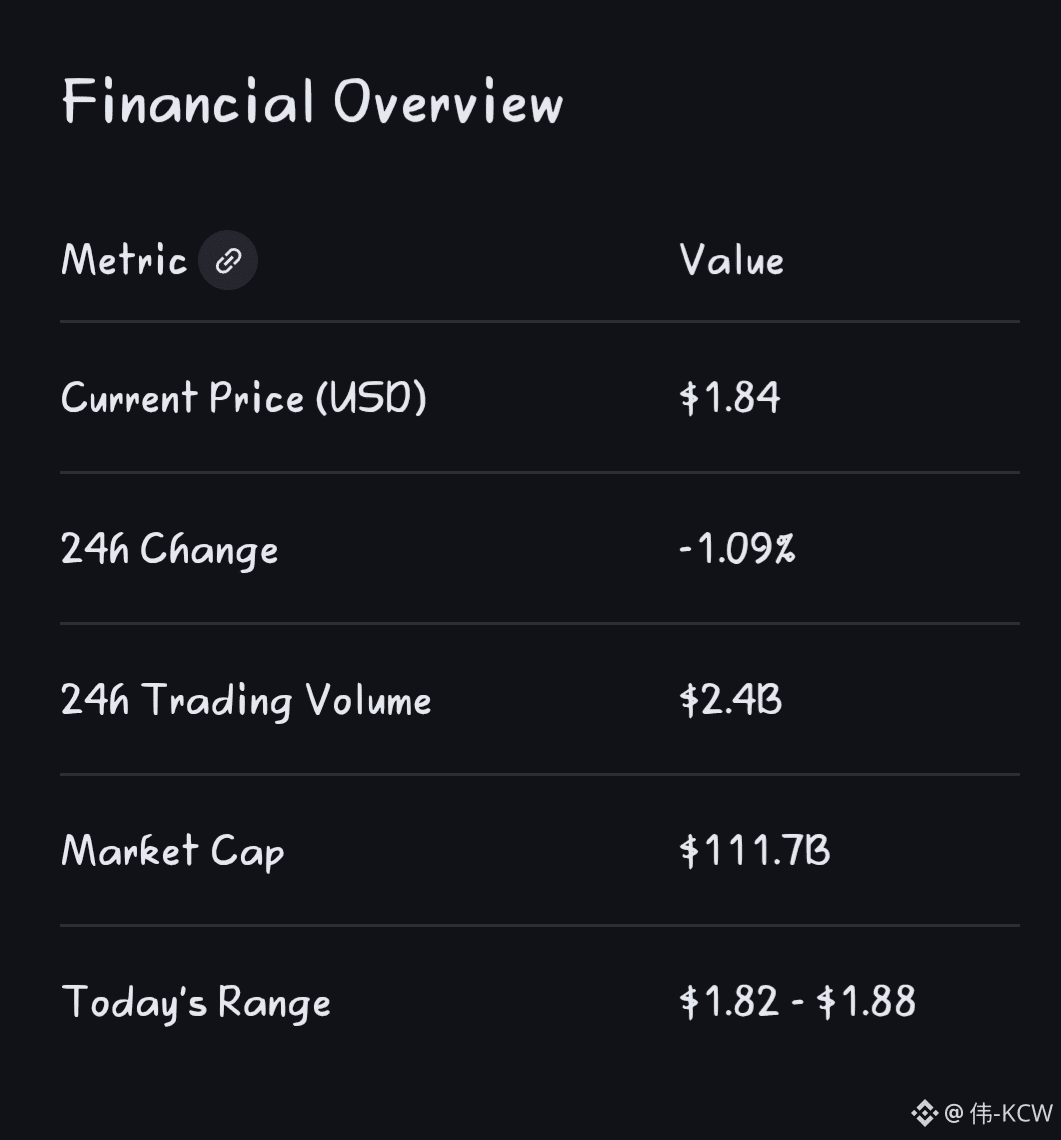Select the 24h Change row label

click(169, 550)
